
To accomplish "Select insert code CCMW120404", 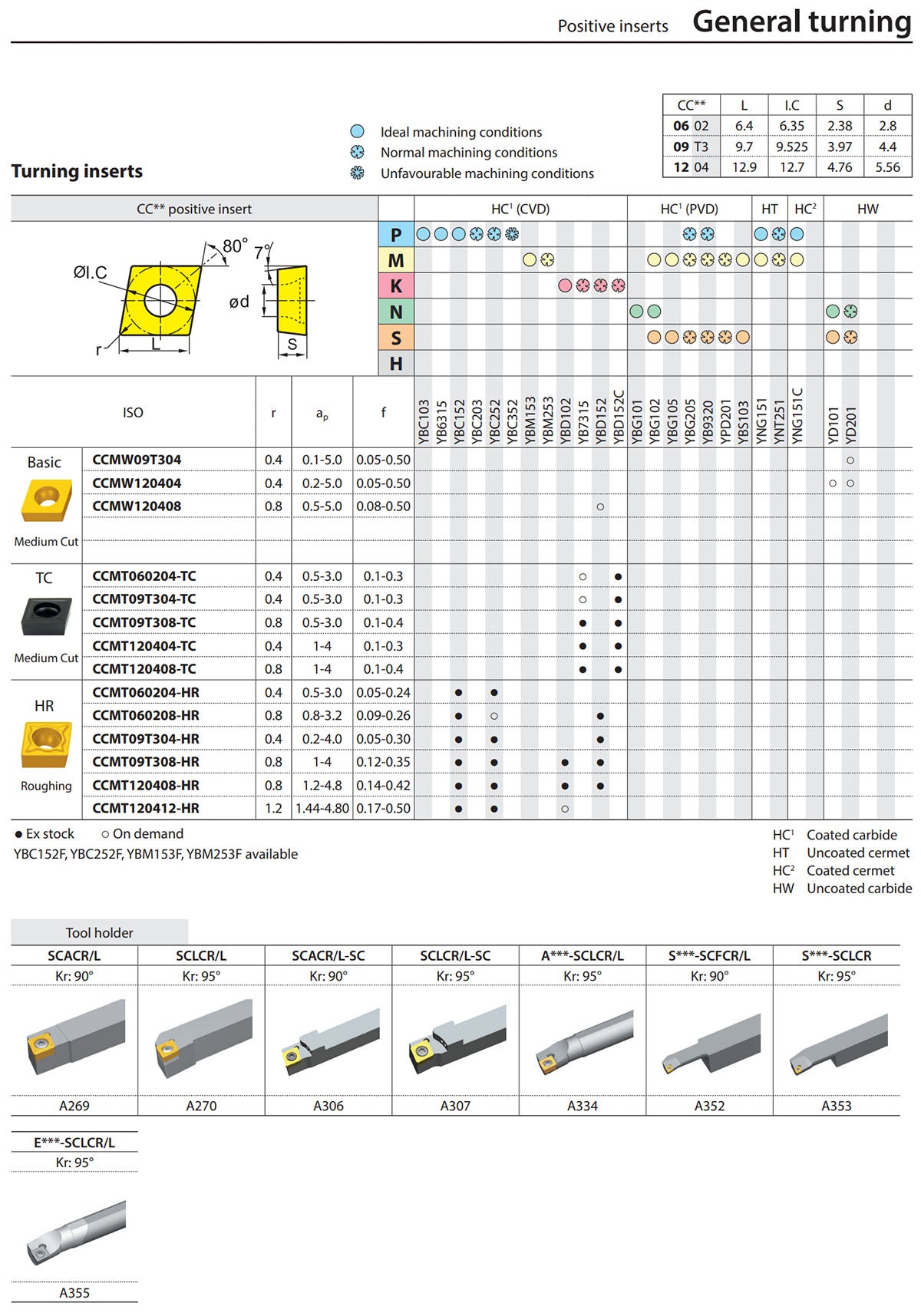I will pos(137,483).
